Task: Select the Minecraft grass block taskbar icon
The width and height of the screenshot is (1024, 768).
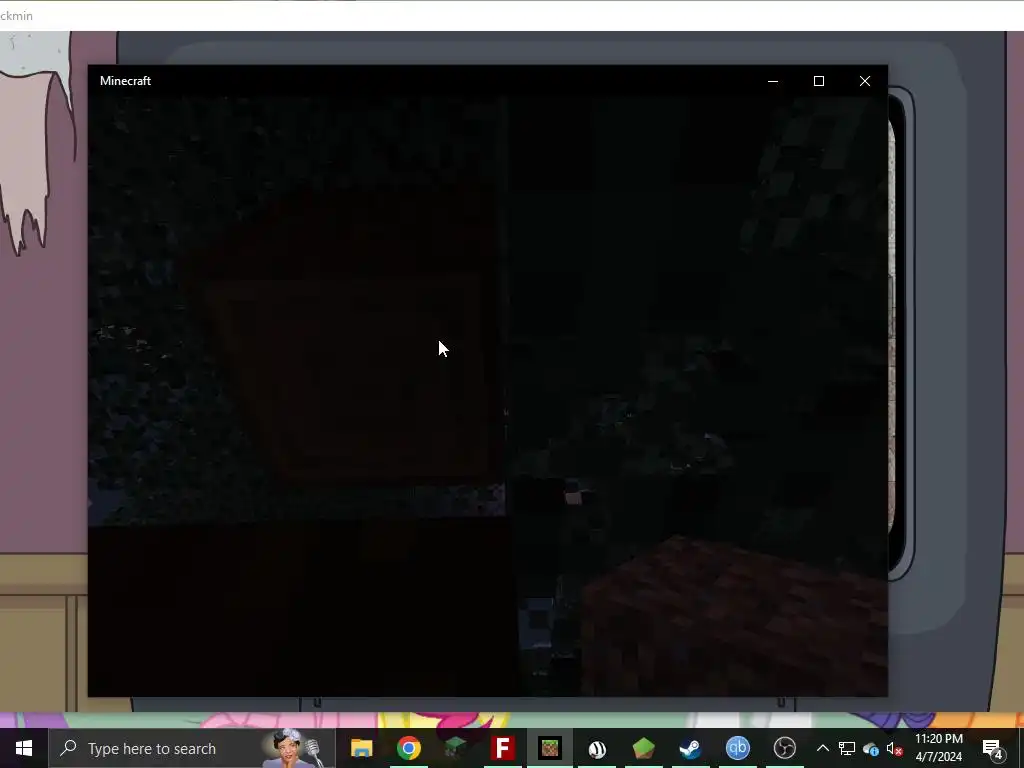Action: [x=550, y=748]
